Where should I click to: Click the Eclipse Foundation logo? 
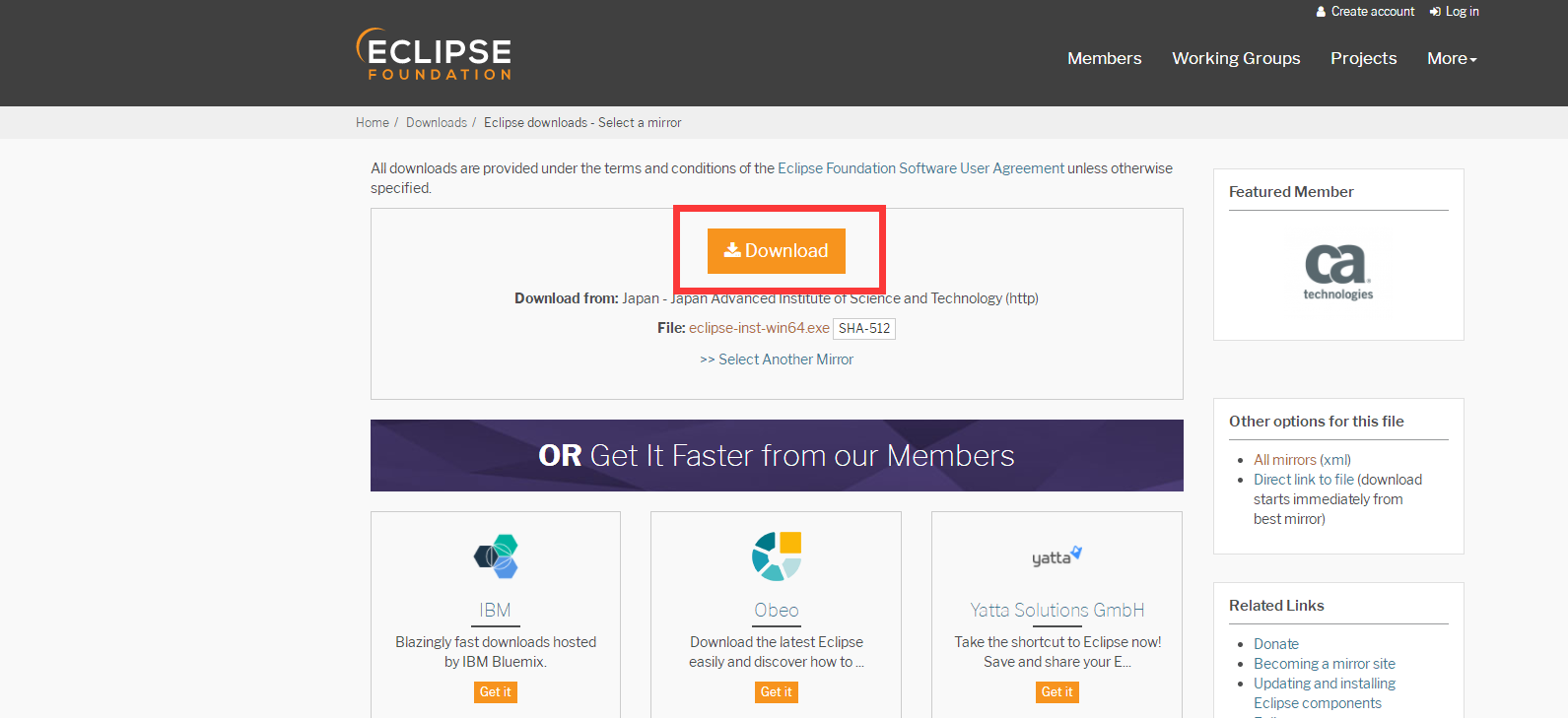tap(434, 54)
